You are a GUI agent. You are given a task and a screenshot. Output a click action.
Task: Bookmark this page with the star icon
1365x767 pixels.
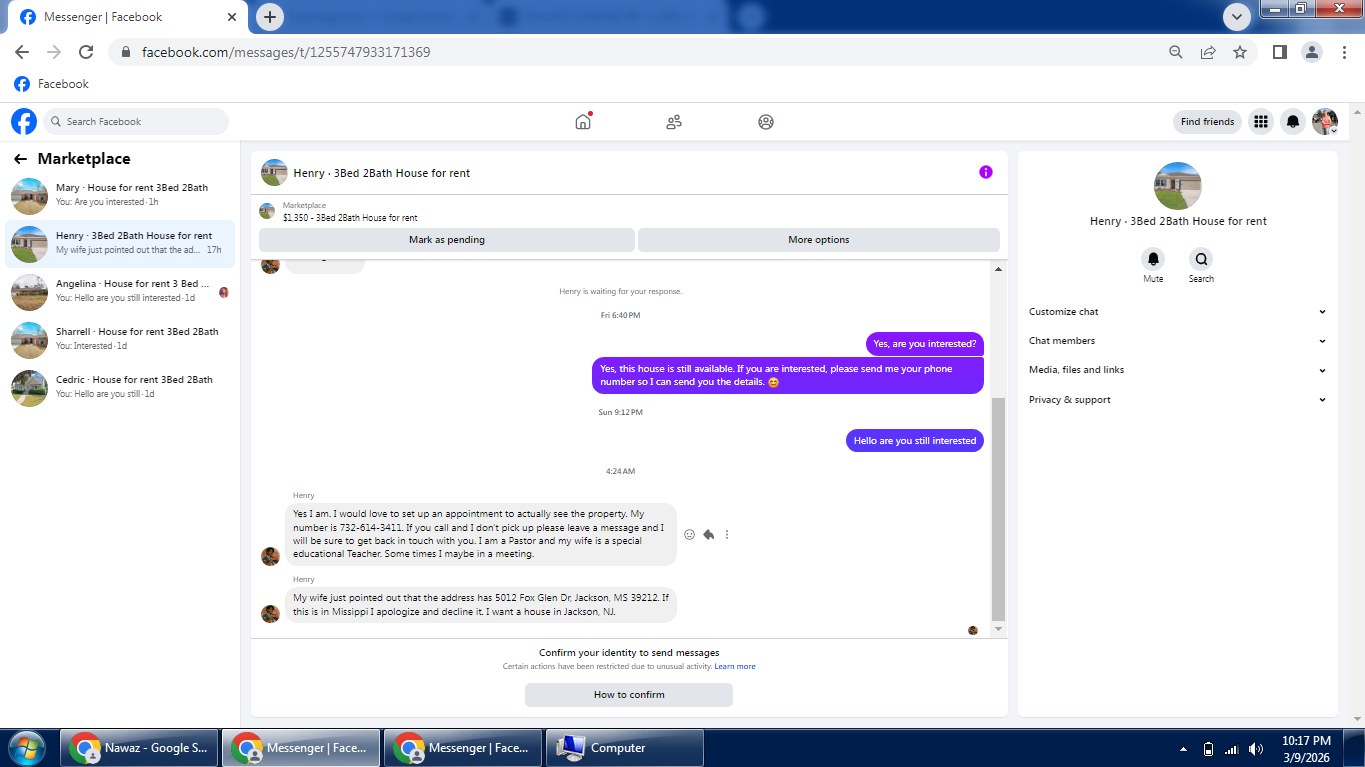[1240, 52]
